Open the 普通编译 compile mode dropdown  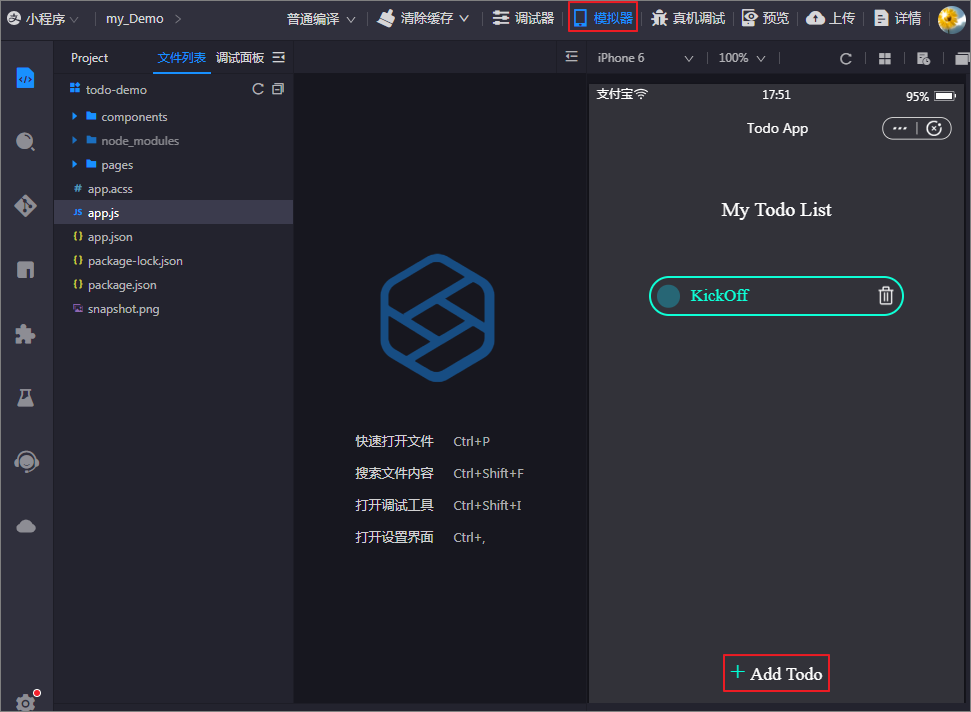pyautogui.click(x=321, y=19)
